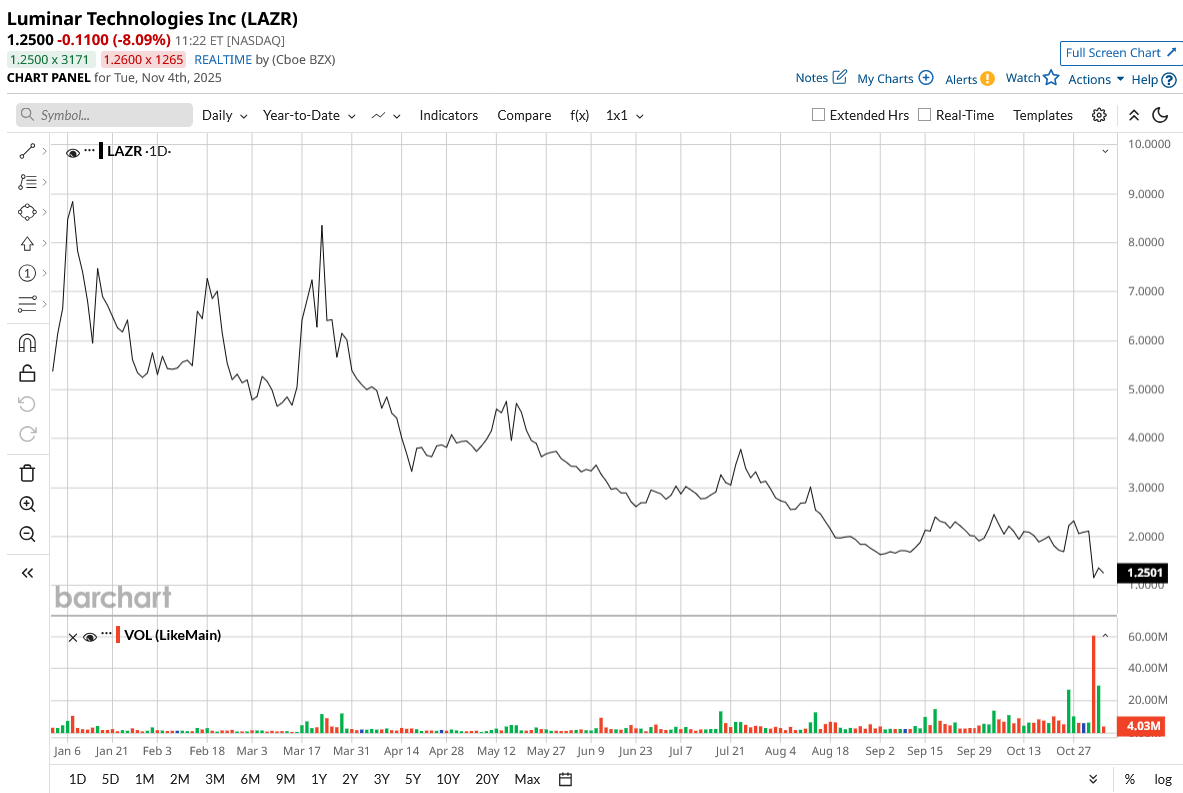The image size is (1183, 793).
Task: Collapse header with double up arrows
Action: [1134, 115]
